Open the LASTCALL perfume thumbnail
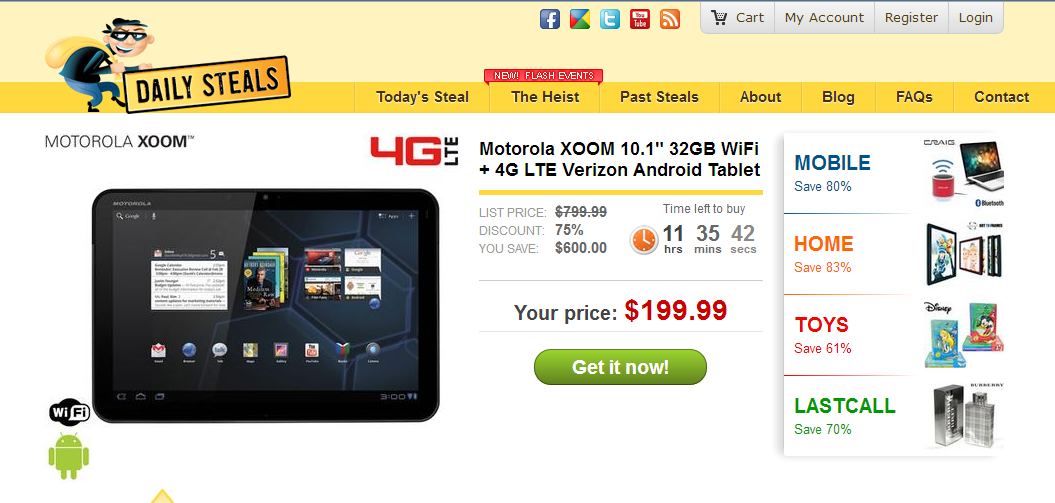1055x503 pixels. coord(965,416)
